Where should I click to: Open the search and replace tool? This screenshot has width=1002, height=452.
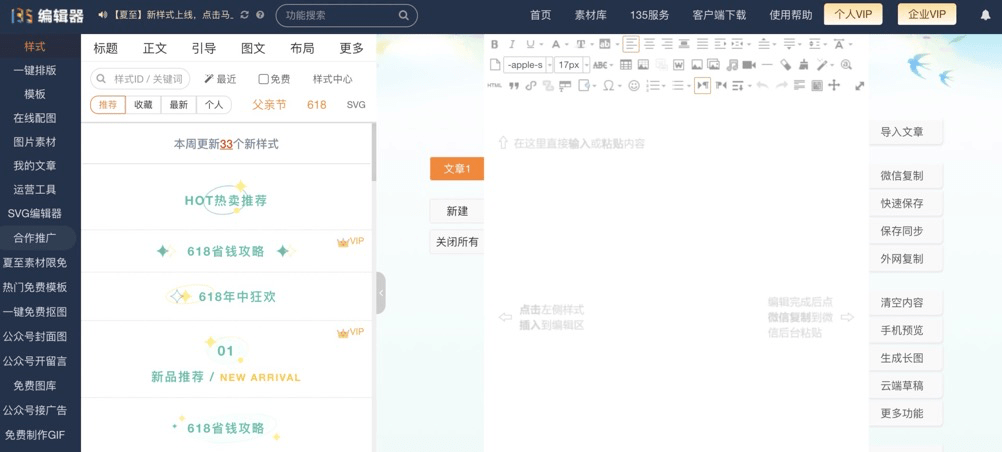point(846,65)
